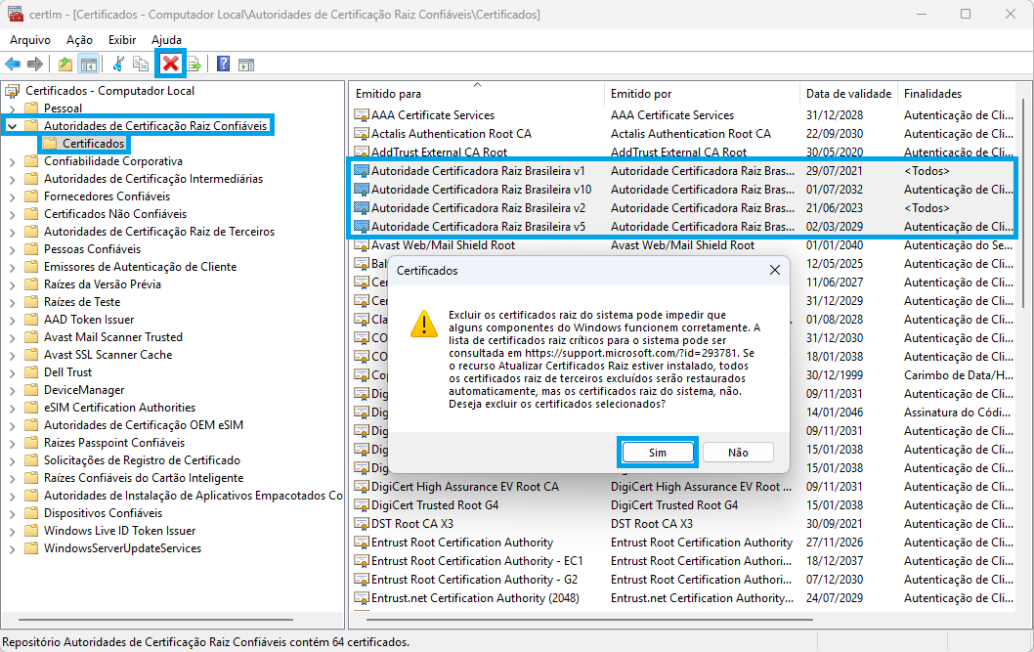Image resolution: width=1034 pixels, height=652 pixels.
Task: Click Não to cancel deletion
Action: (x=738, y=452)
